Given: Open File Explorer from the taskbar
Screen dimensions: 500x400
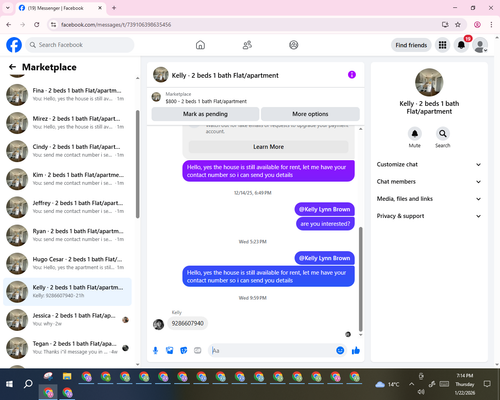Looking at the screenshot, I should pos(67,376).
